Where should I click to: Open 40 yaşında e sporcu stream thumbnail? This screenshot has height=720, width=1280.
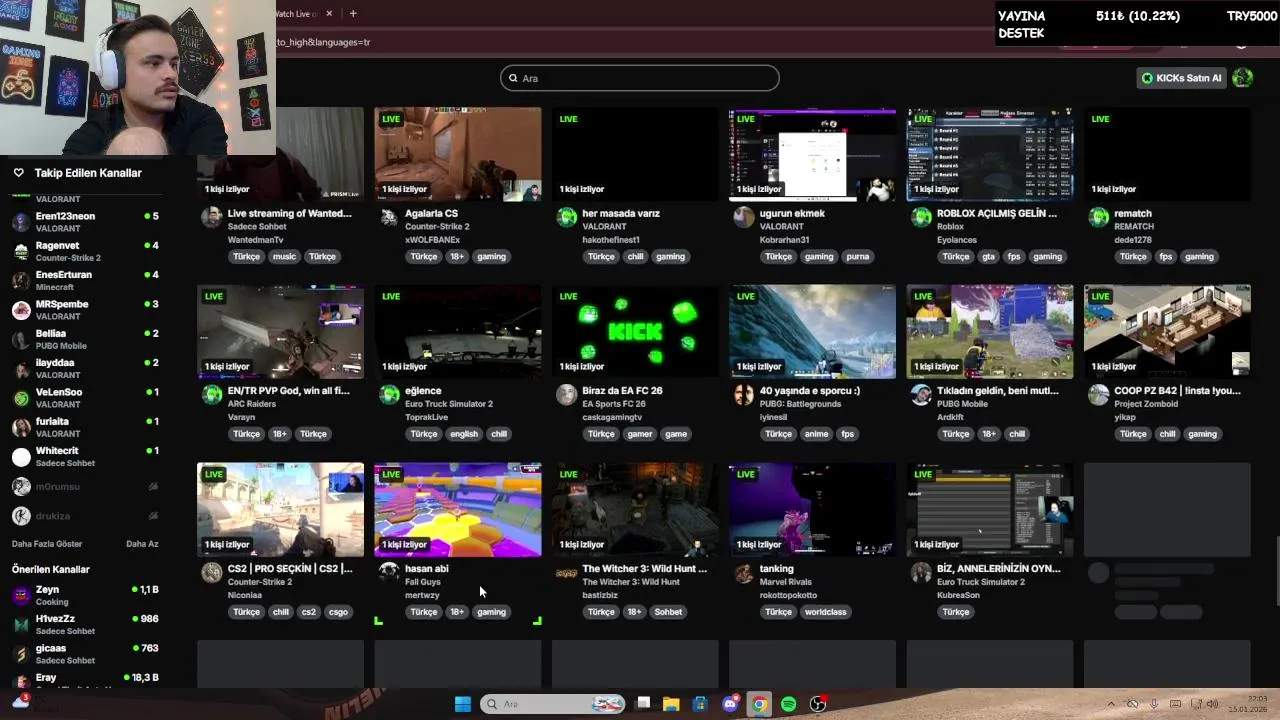coord(812,332)
